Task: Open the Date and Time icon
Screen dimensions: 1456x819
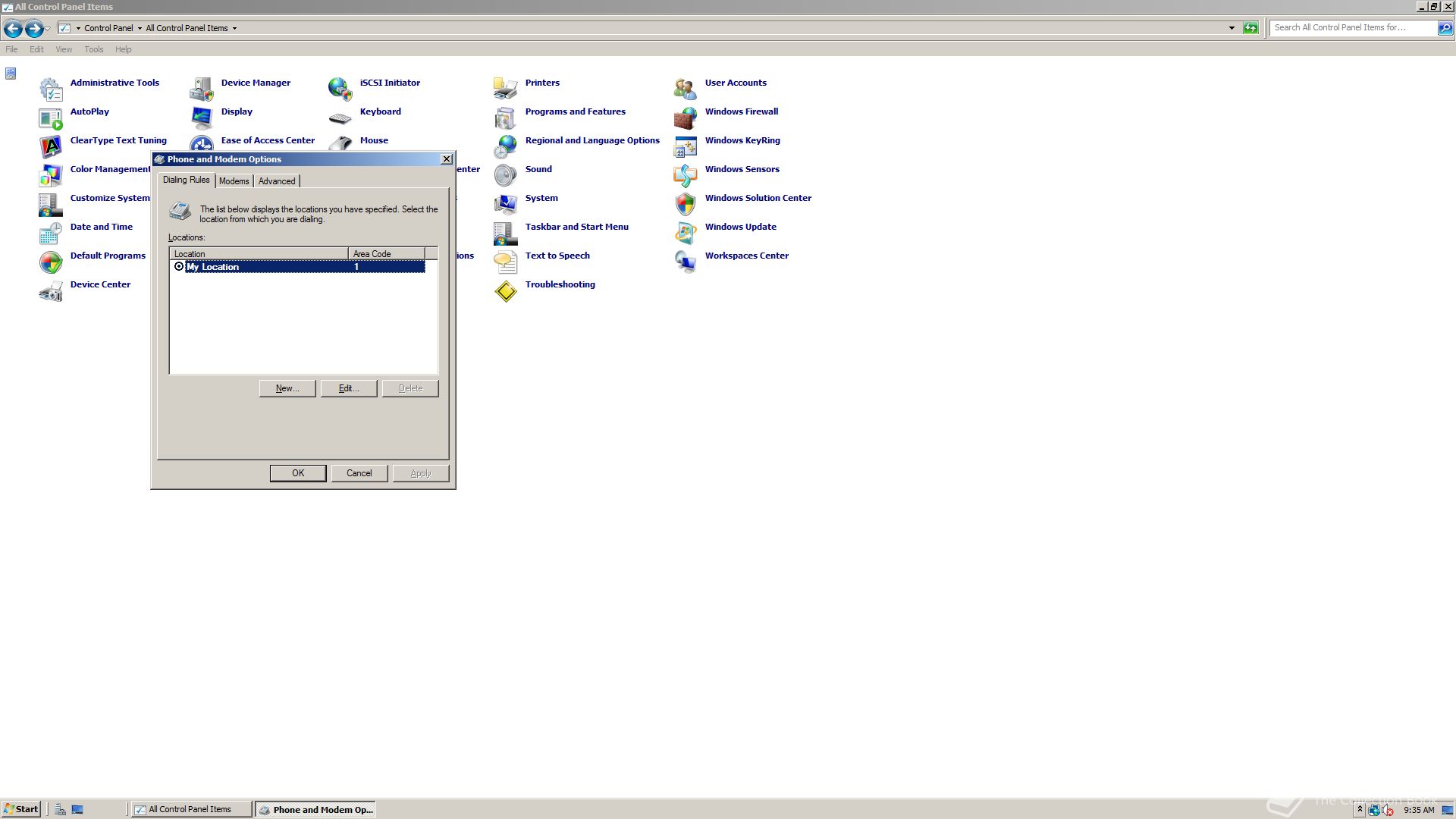Action: (x=51, y=233)
